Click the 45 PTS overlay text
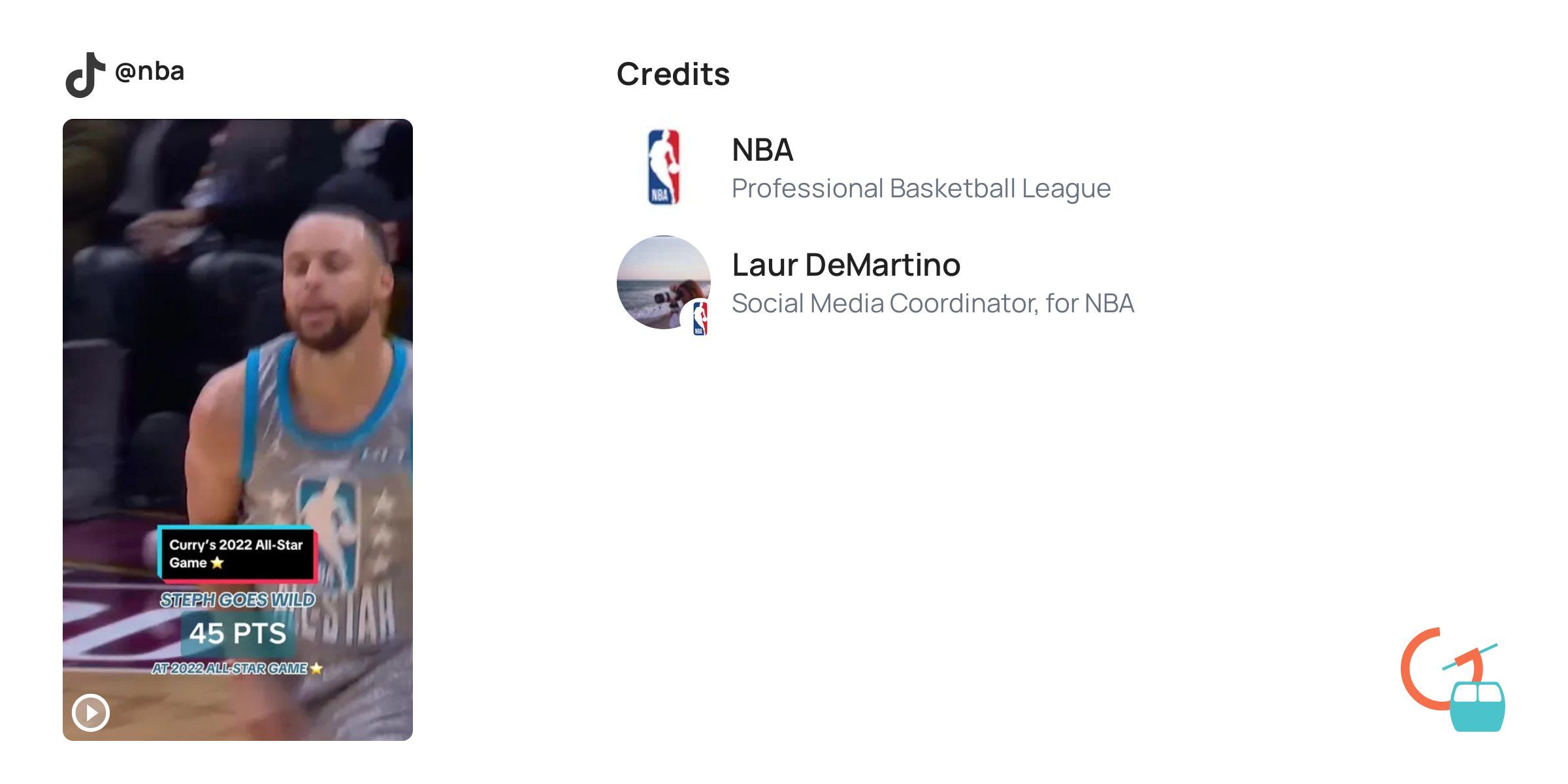 point(238,634)
